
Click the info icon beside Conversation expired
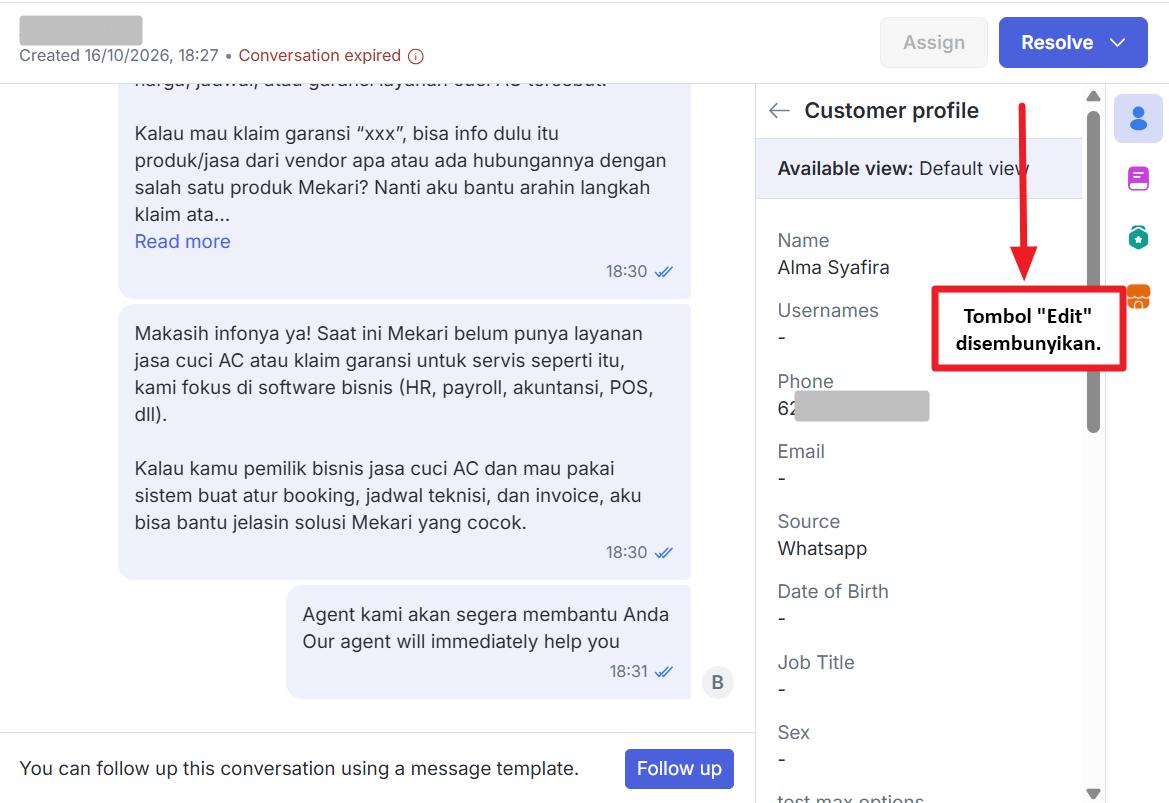416,57
